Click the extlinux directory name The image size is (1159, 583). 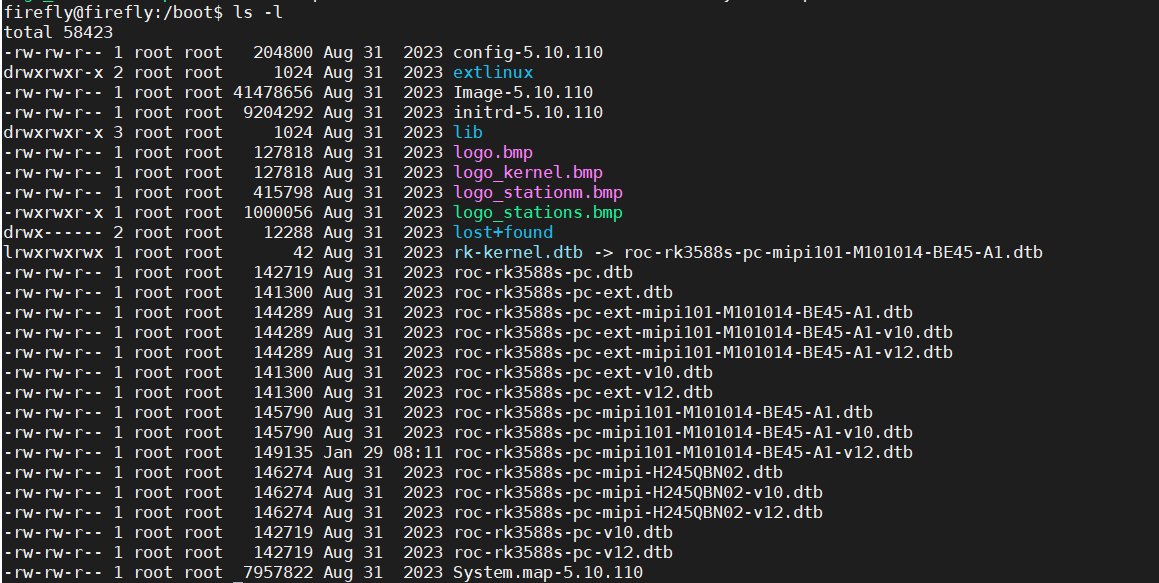(492, 73)
